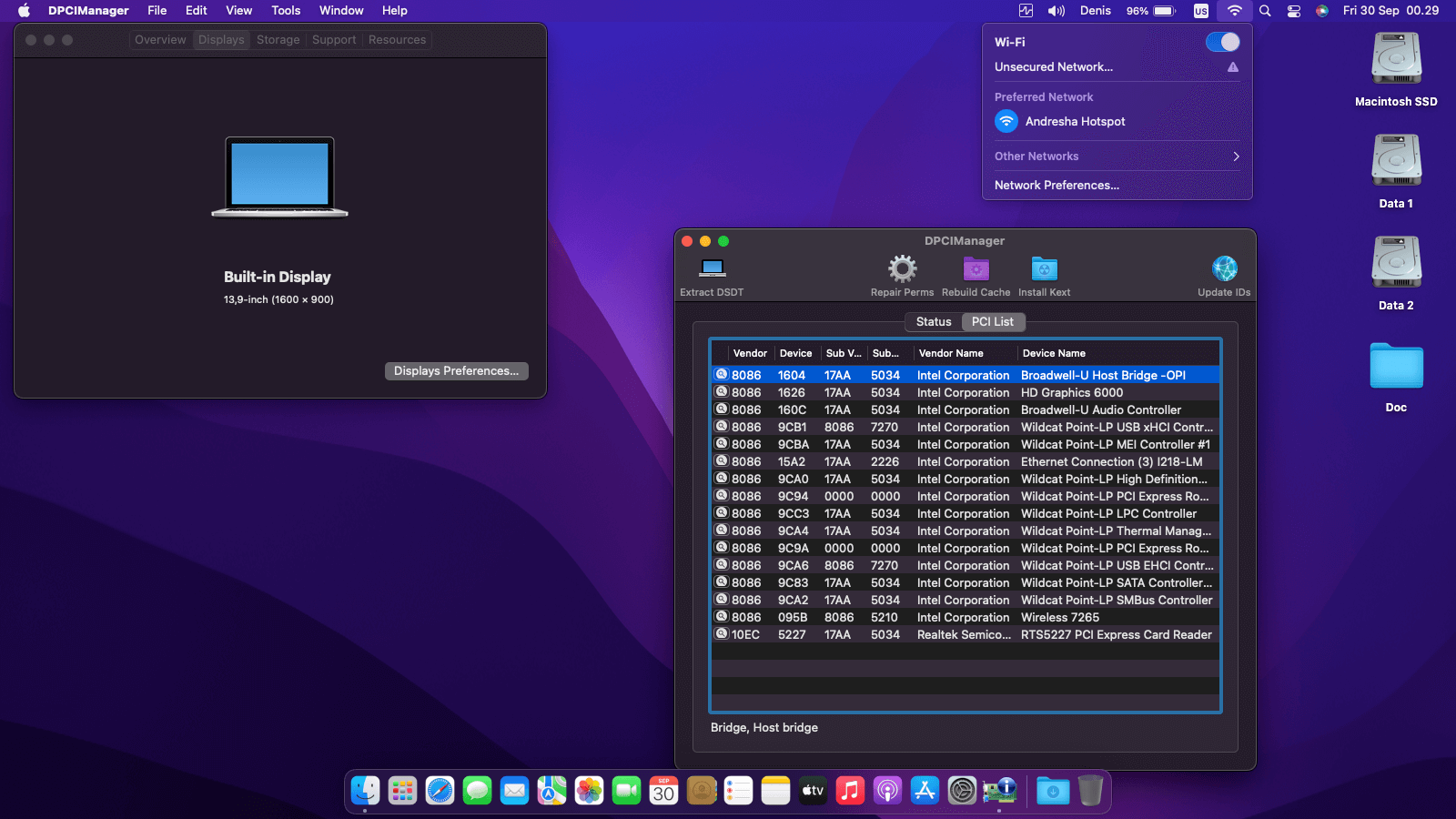Open Spotlight search in menu bar
The width and height of the screenshot is (1456, 819).
1265,11
